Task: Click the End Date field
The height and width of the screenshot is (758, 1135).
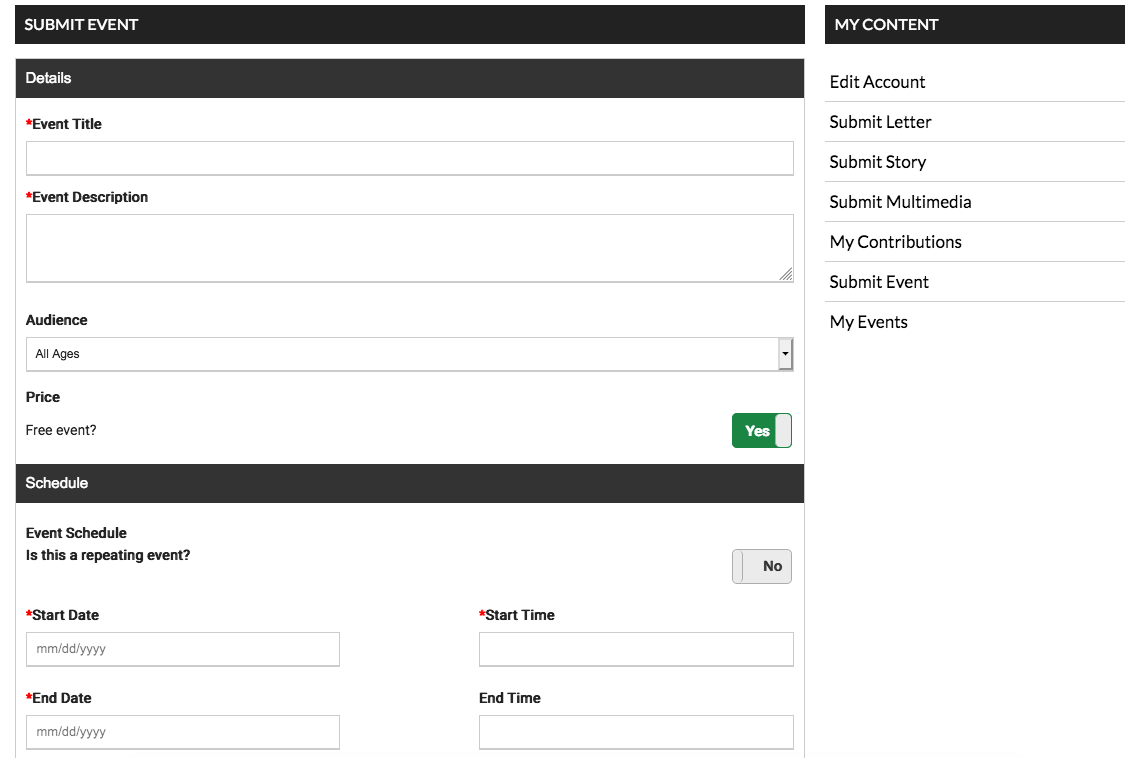Action: [x=182, y=732]
